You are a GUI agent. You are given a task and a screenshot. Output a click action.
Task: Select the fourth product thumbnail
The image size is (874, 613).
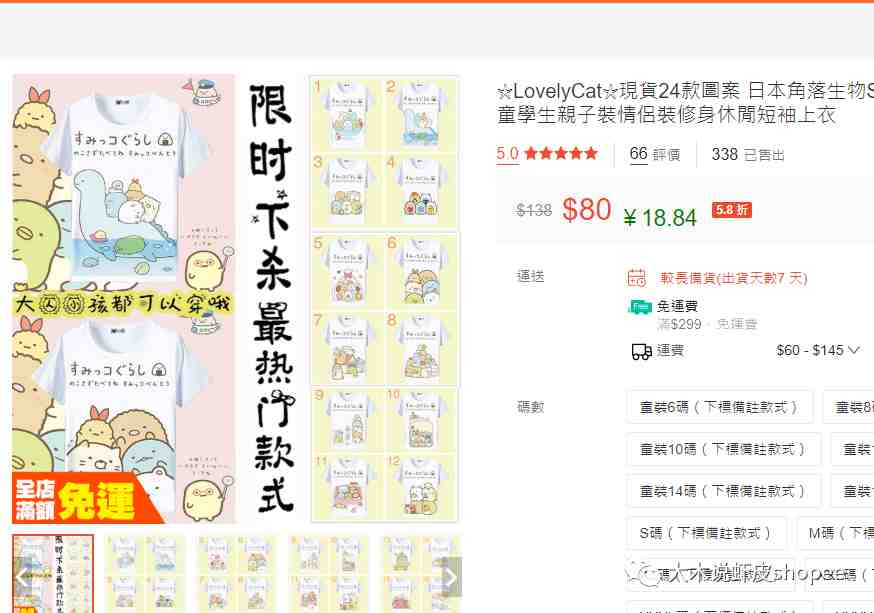point(330,574)
